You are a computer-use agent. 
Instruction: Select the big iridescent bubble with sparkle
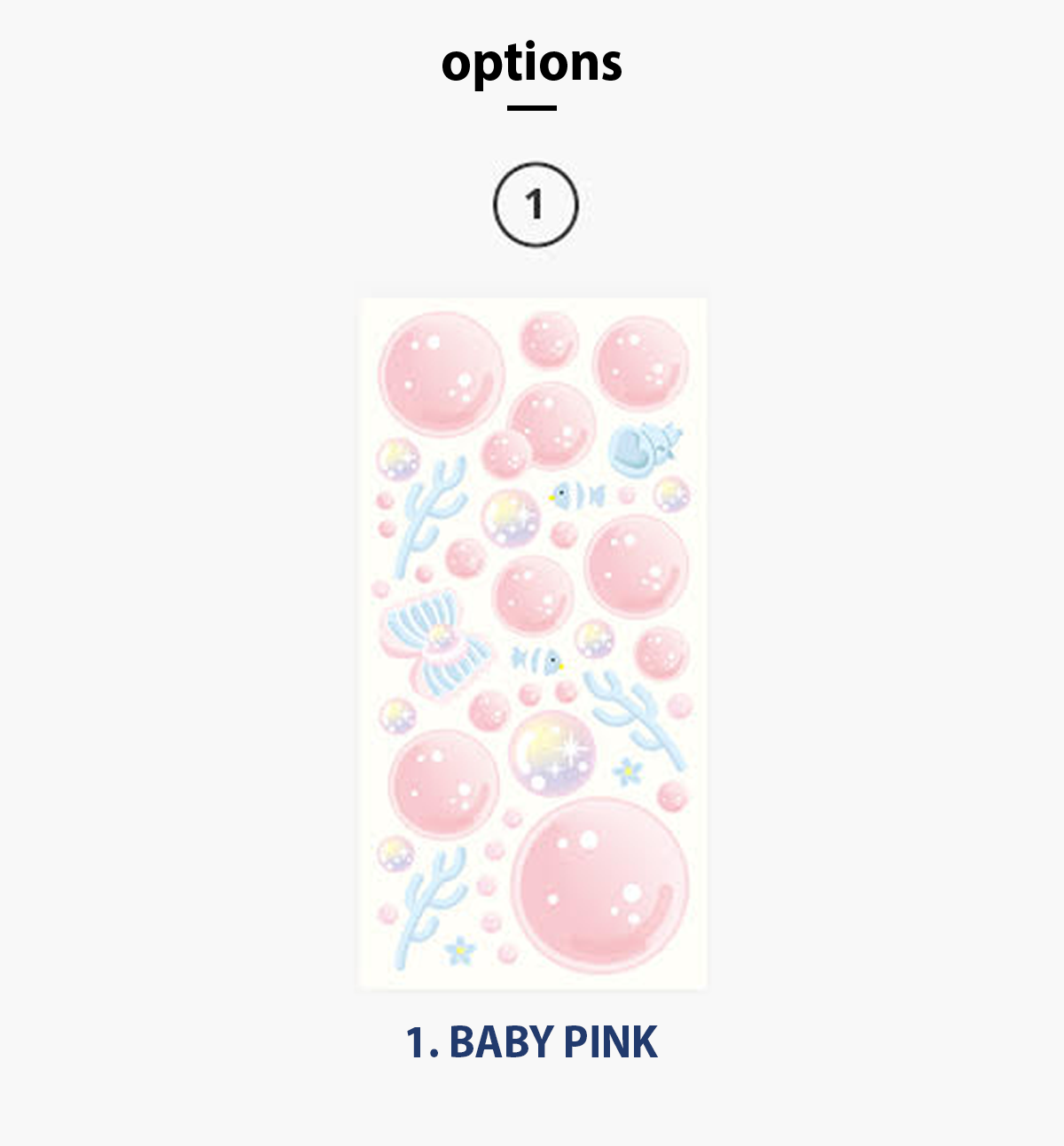pyautogui.click(x=552, y=754)
